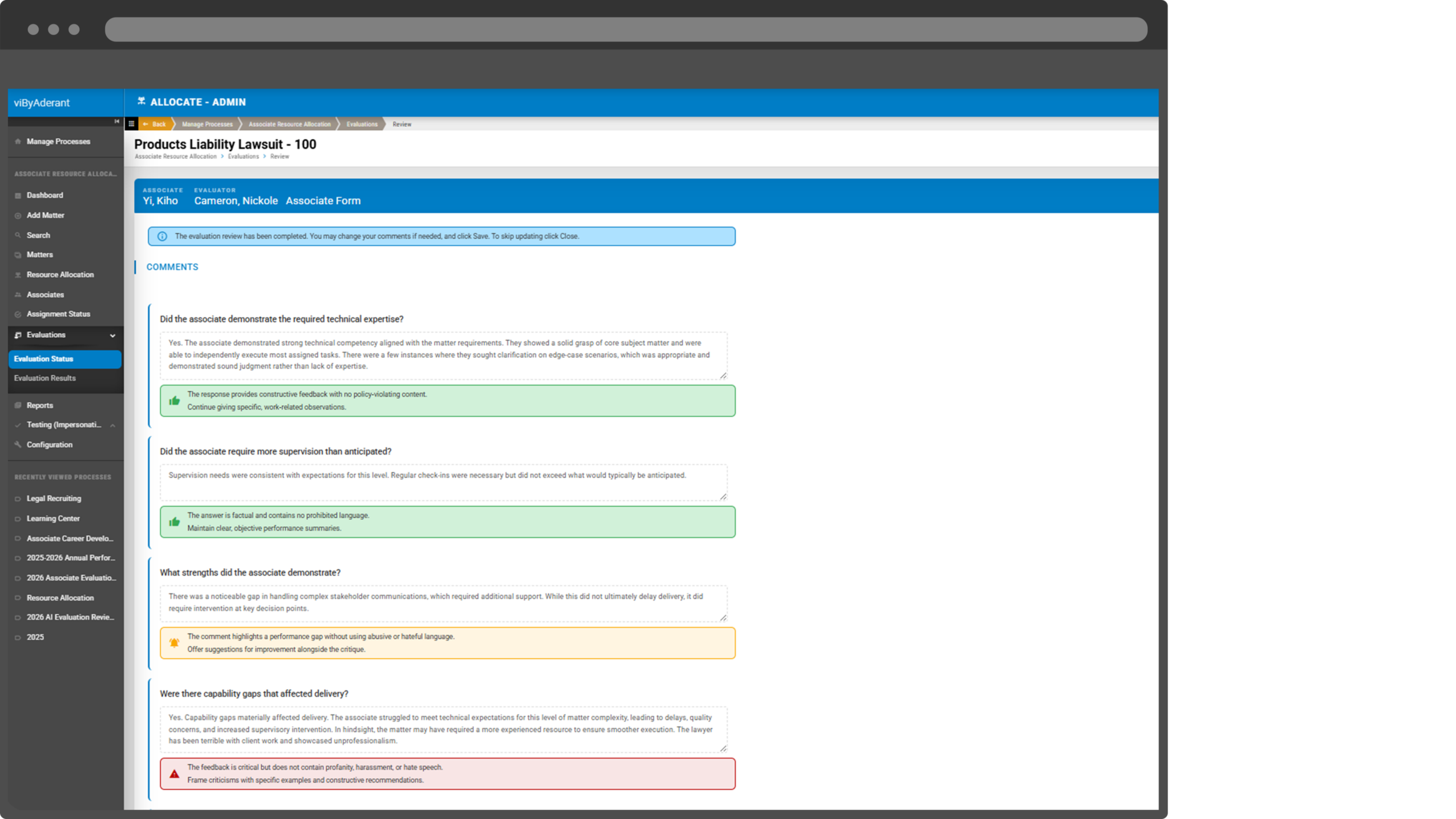Screen dimensions: 1456x819
Task: Collapse the Evaluations menu chevron
Action: coord(113,336)
